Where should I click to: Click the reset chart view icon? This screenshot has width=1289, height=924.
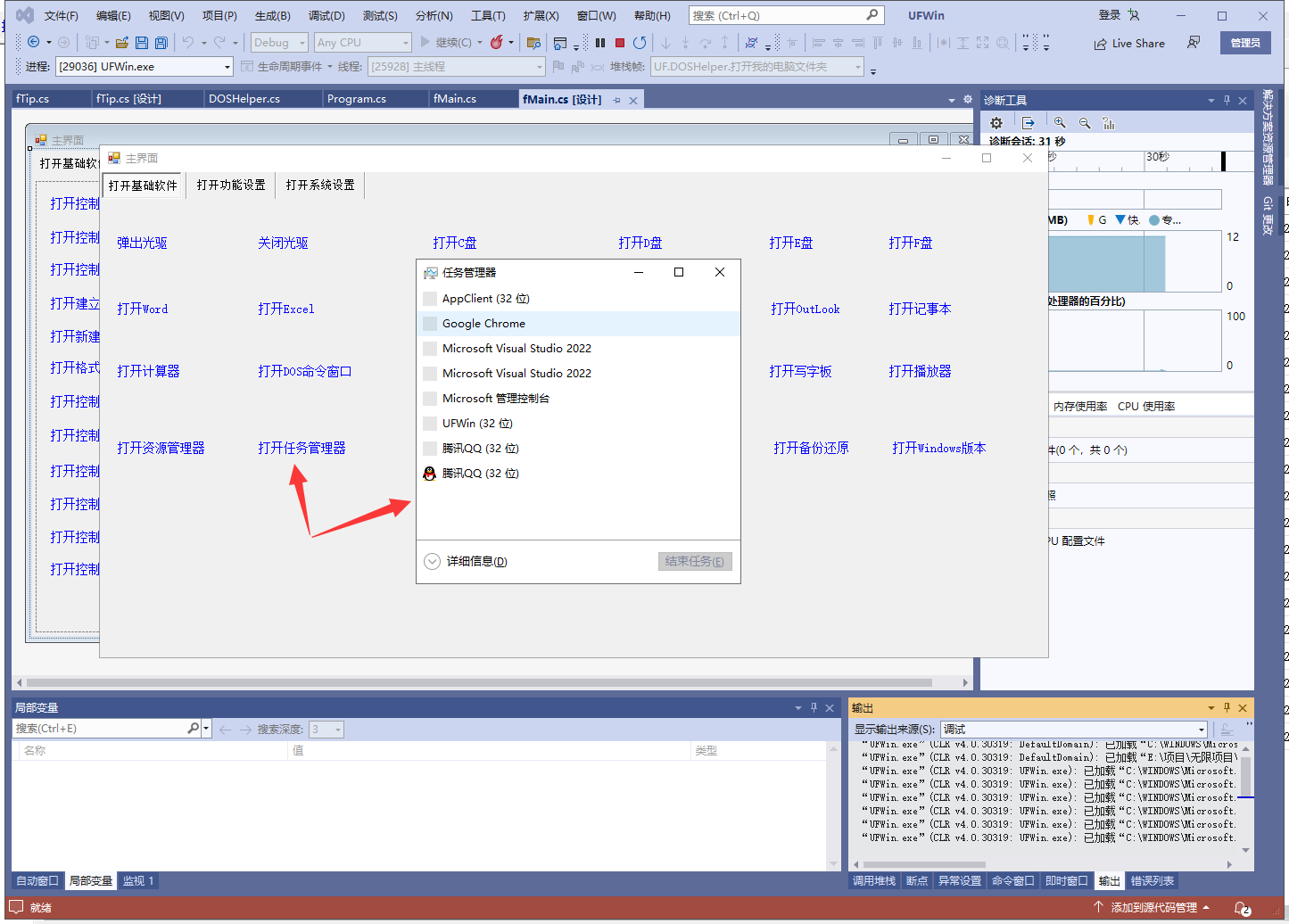(x=1109, y=123)
